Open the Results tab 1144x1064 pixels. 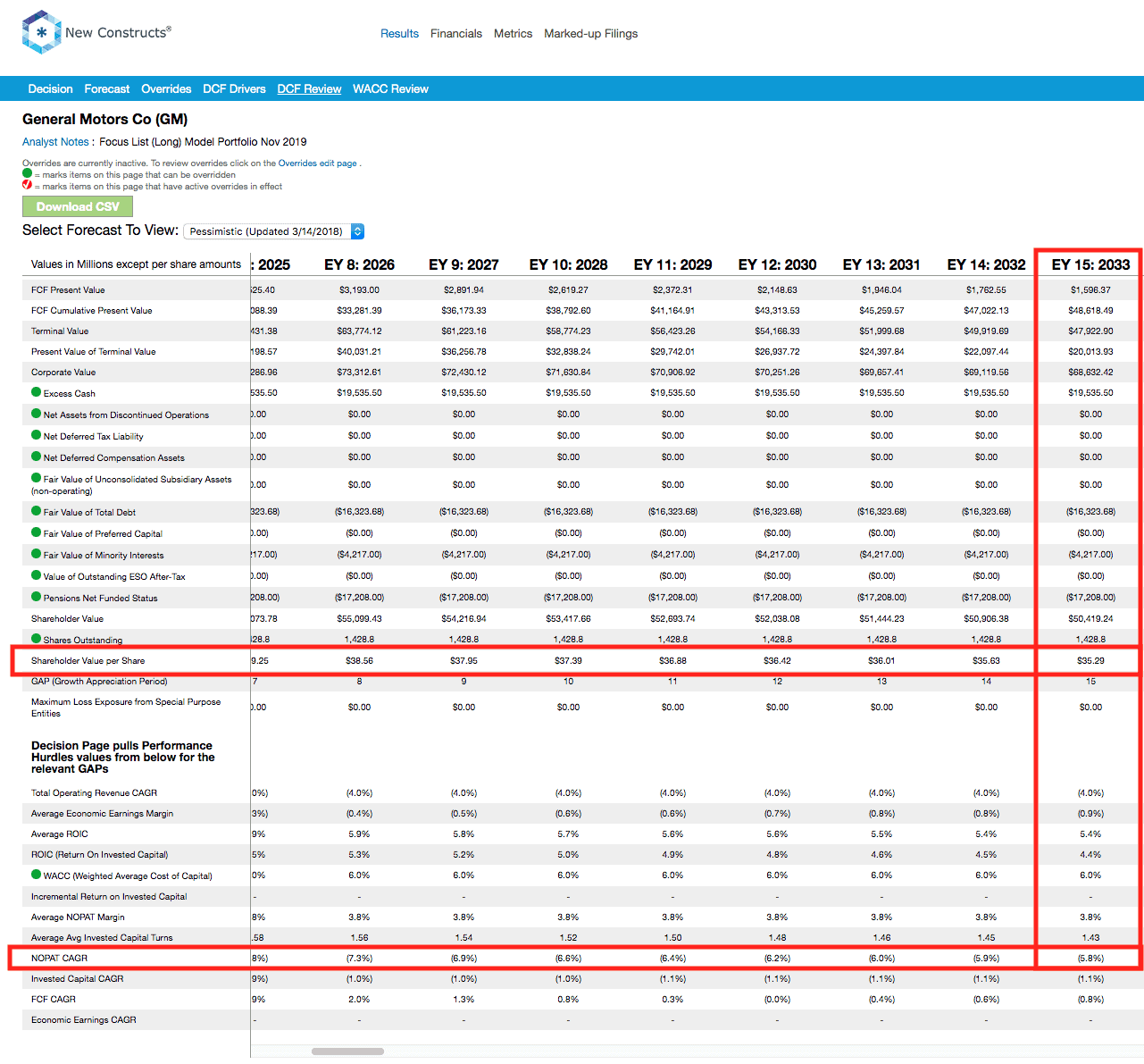(399, 33)
